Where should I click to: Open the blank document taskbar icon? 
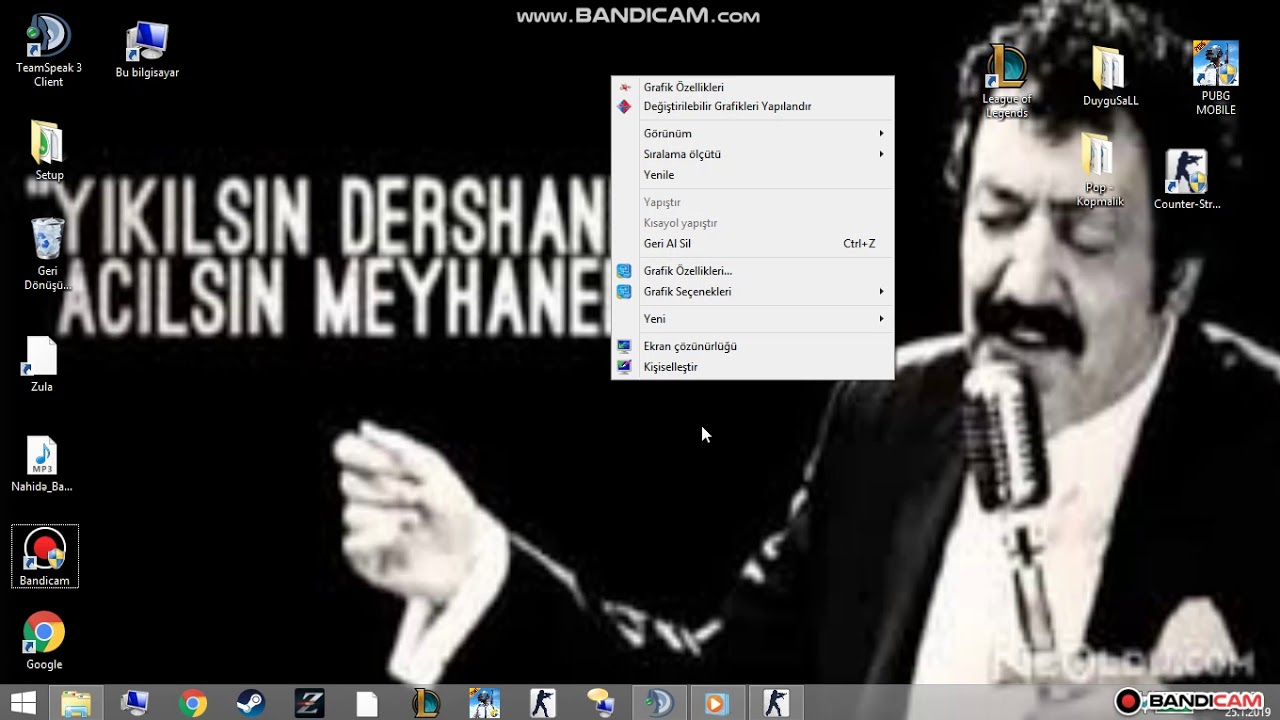point(367,703)
